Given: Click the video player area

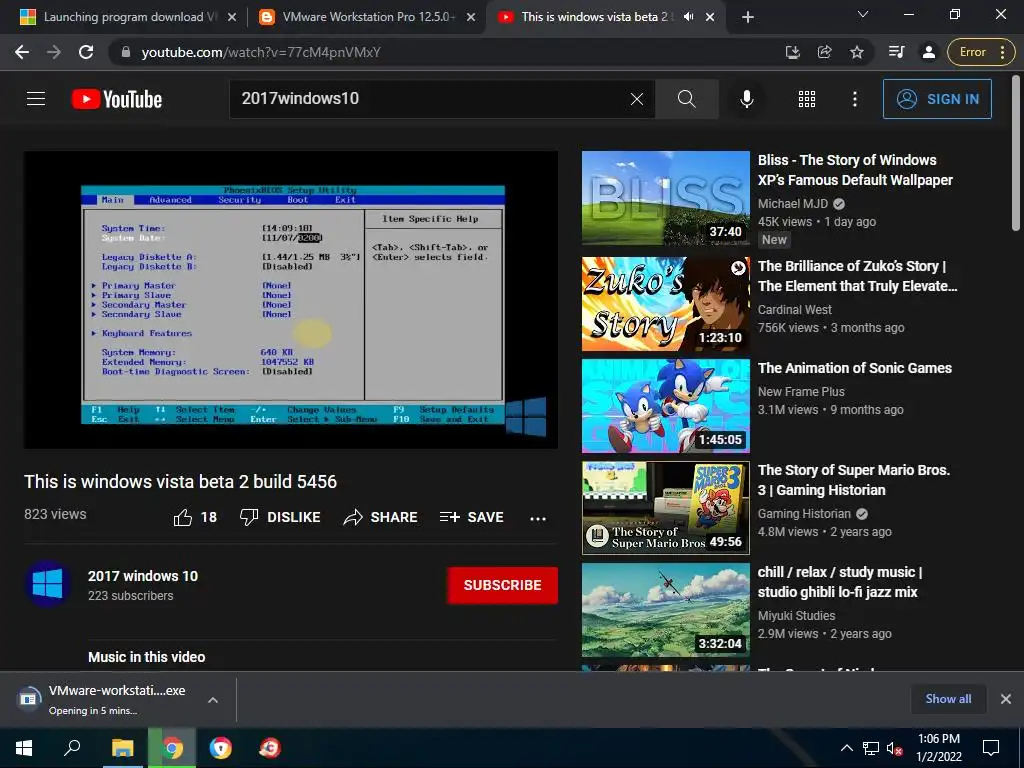Looking at the screenshot, I should click(291, 300).
